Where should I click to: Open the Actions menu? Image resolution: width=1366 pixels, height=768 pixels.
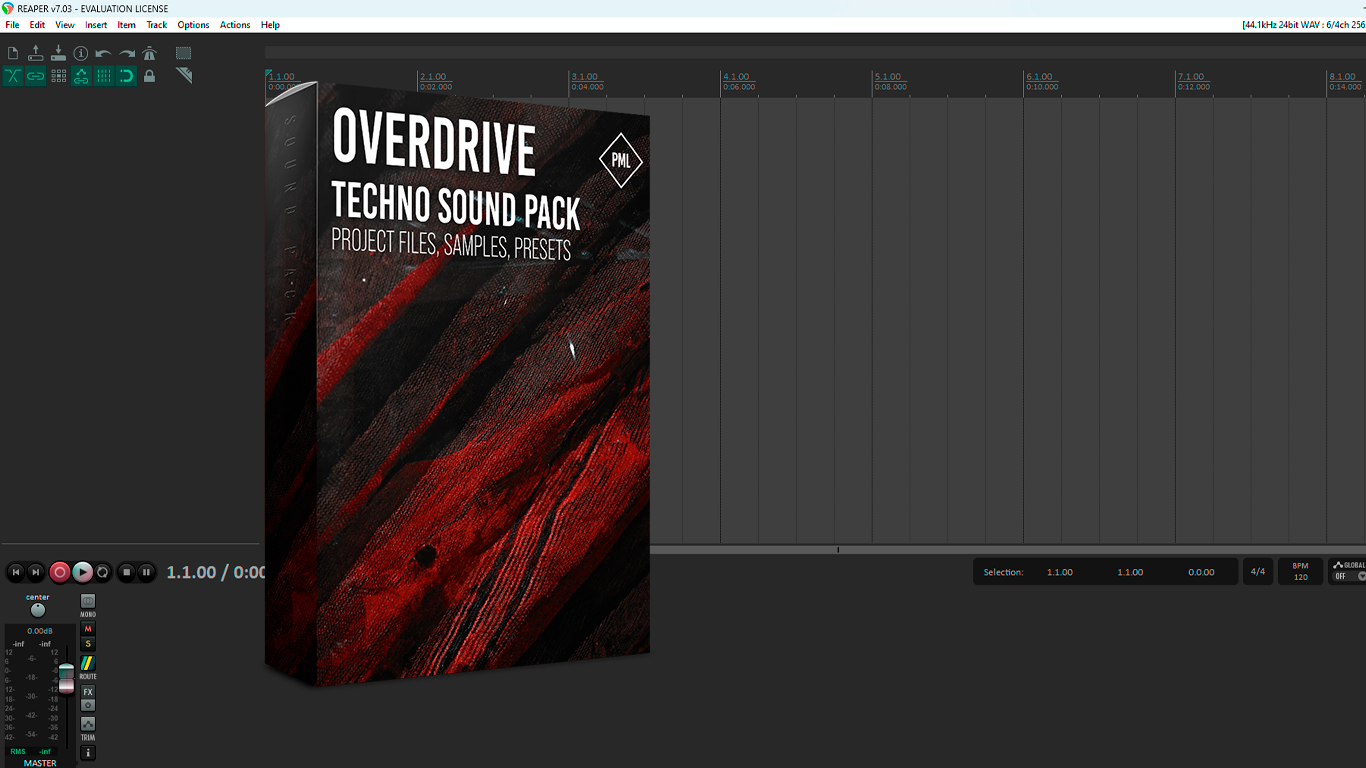235,25
